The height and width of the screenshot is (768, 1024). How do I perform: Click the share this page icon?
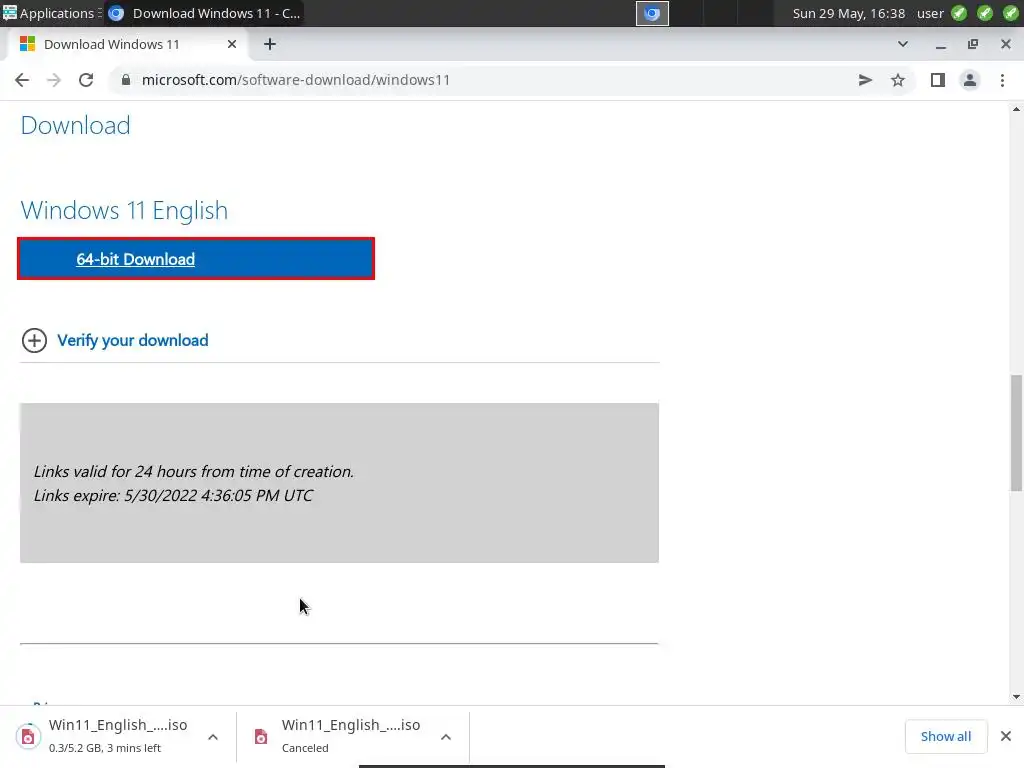[865, 80]
